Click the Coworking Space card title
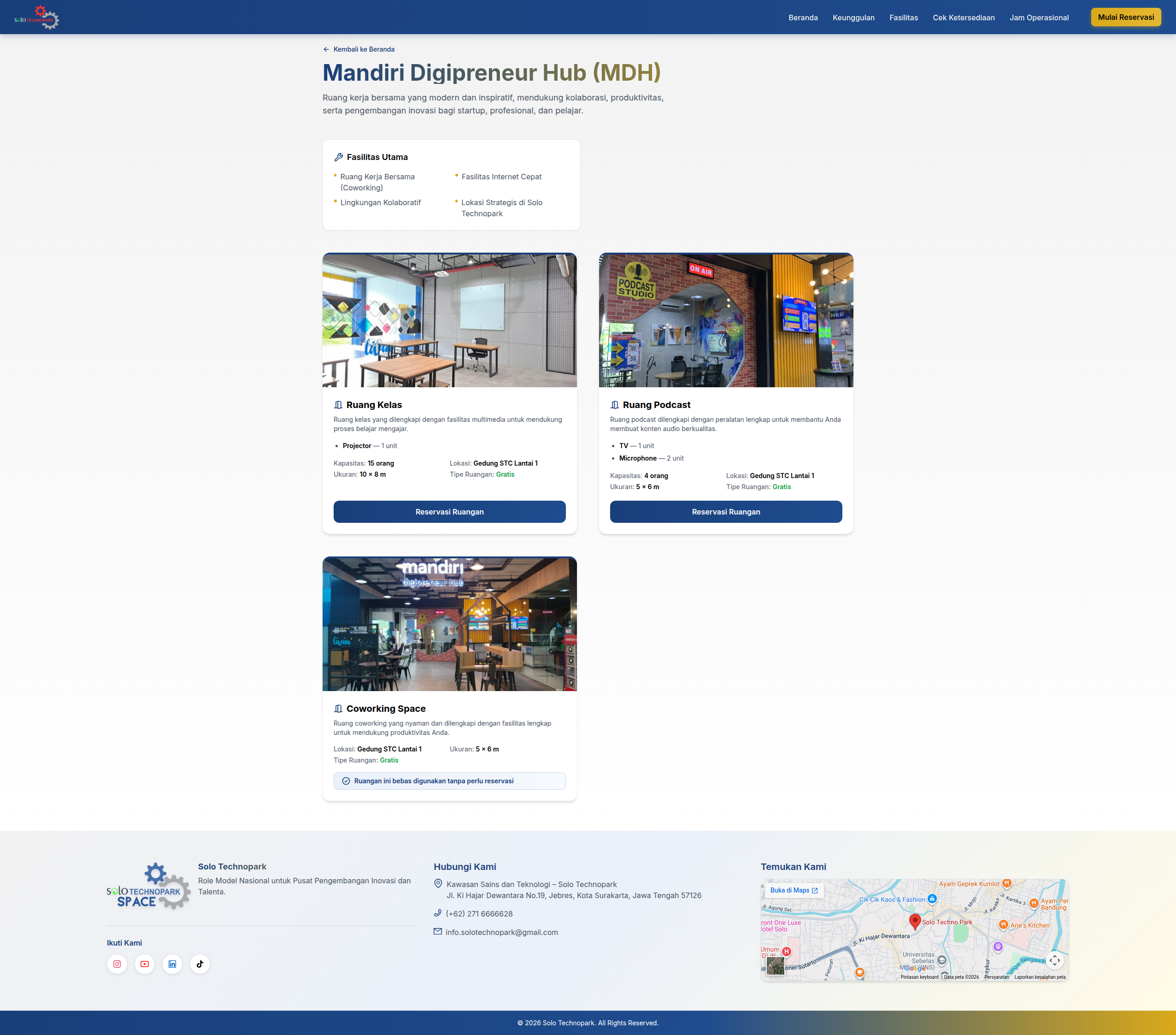This screenshot has height=1035, width=1176. click(x=386, y=709)
